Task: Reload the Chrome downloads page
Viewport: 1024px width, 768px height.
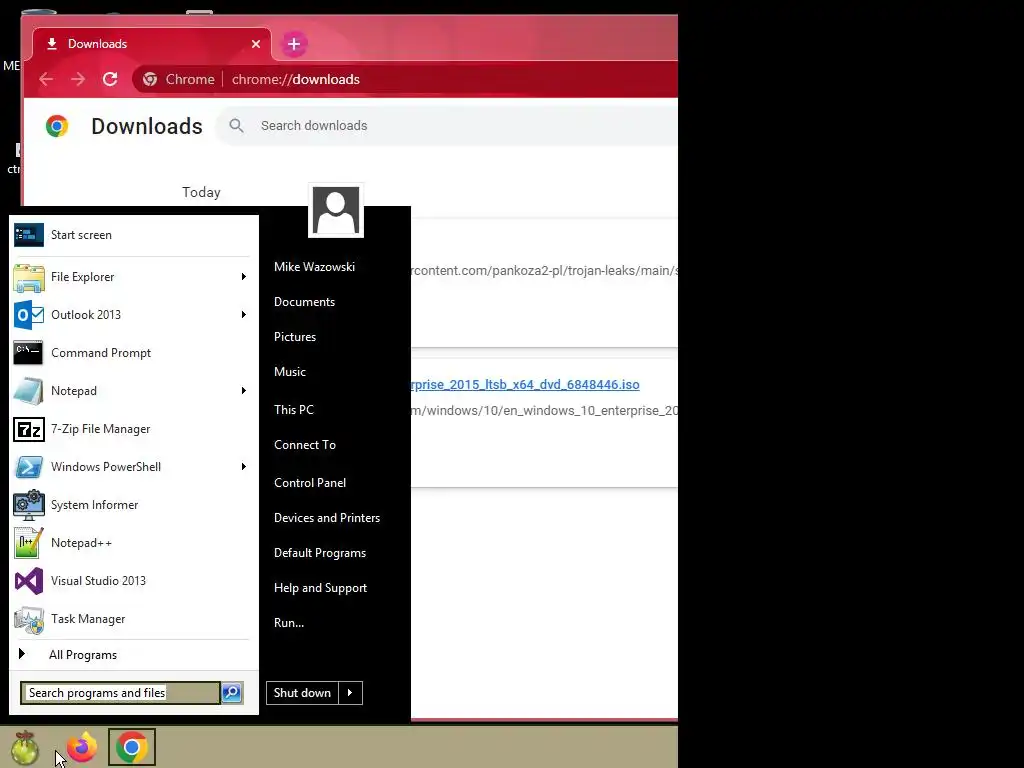Action: pos(110,79)
